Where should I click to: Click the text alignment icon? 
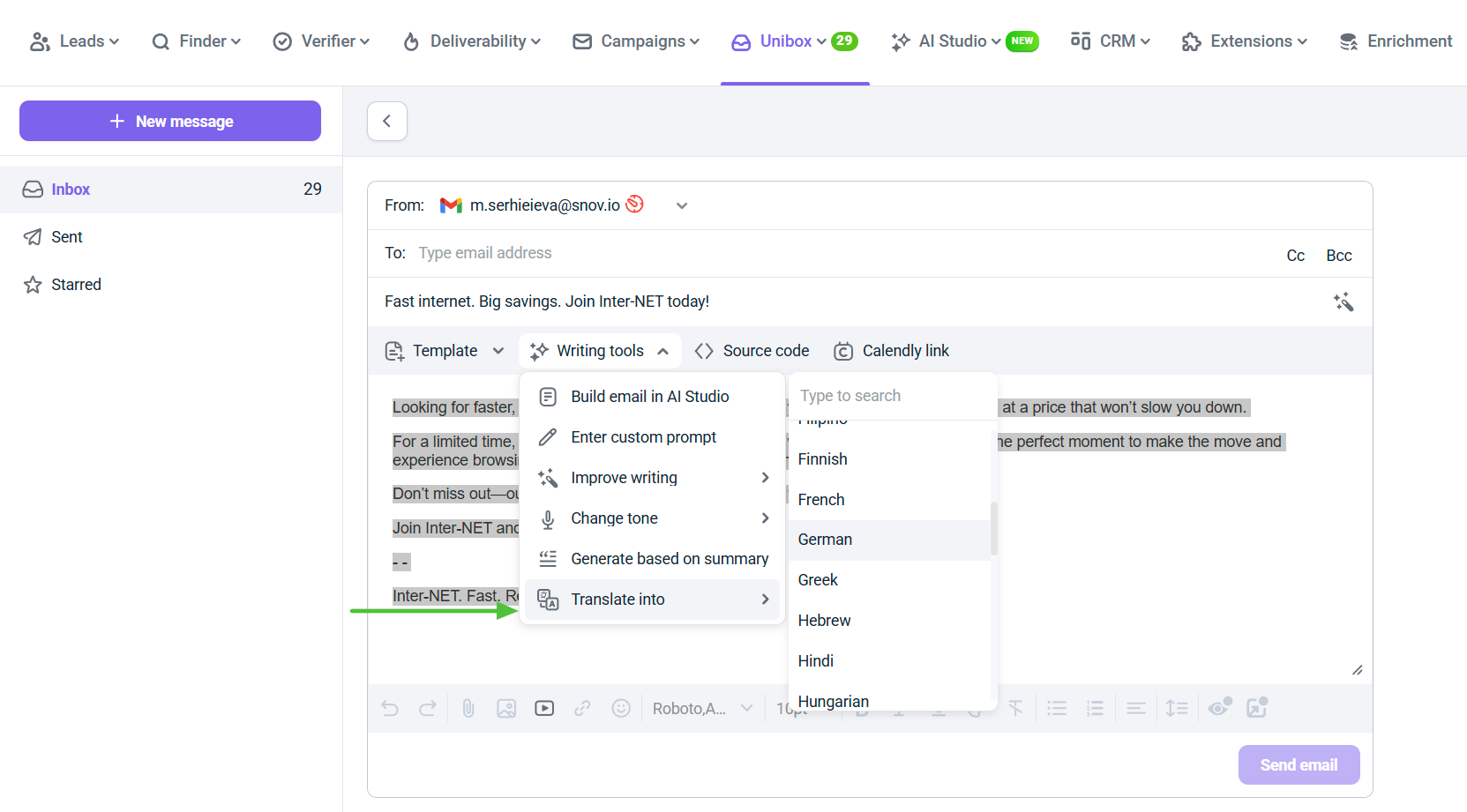click(1136, 708)
